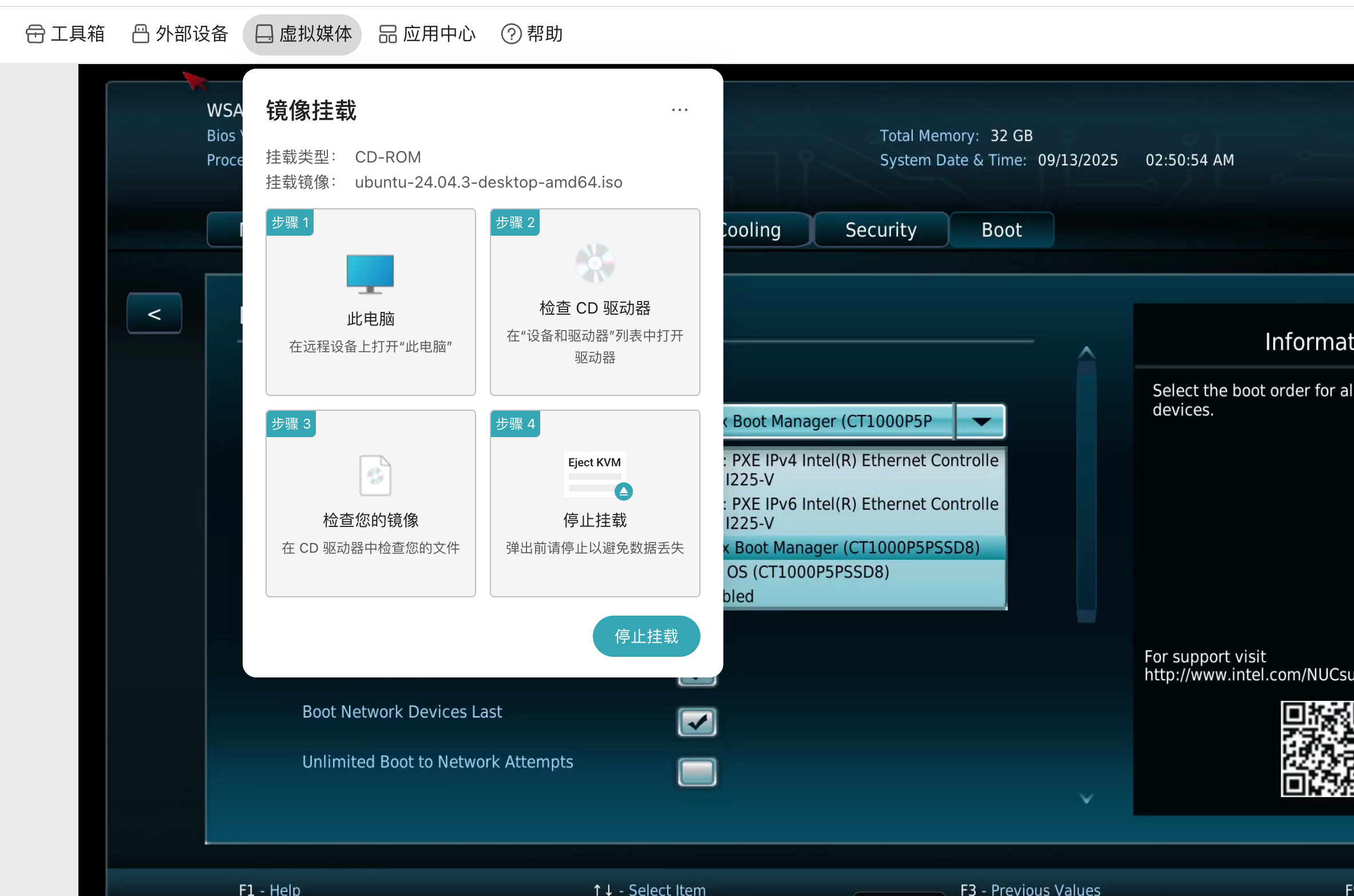The height and width of the screenshot is (896, 1354).
Task: Click the 帮助 question mark icon
Action: pyautogui.click(x=511, y=34)
